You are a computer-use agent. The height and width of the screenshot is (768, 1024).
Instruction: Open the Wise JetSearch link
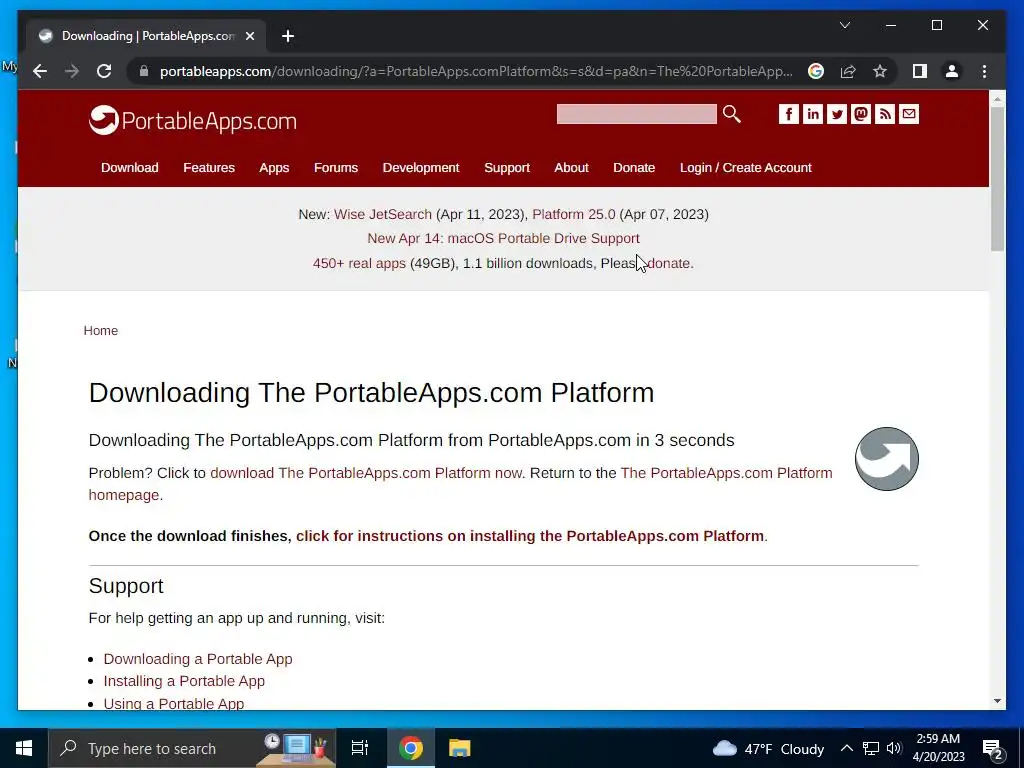[383, 214]
